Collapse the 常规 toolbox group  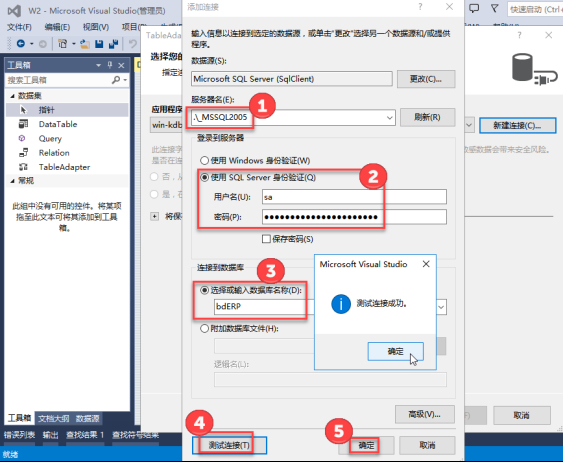pos(13,181)
